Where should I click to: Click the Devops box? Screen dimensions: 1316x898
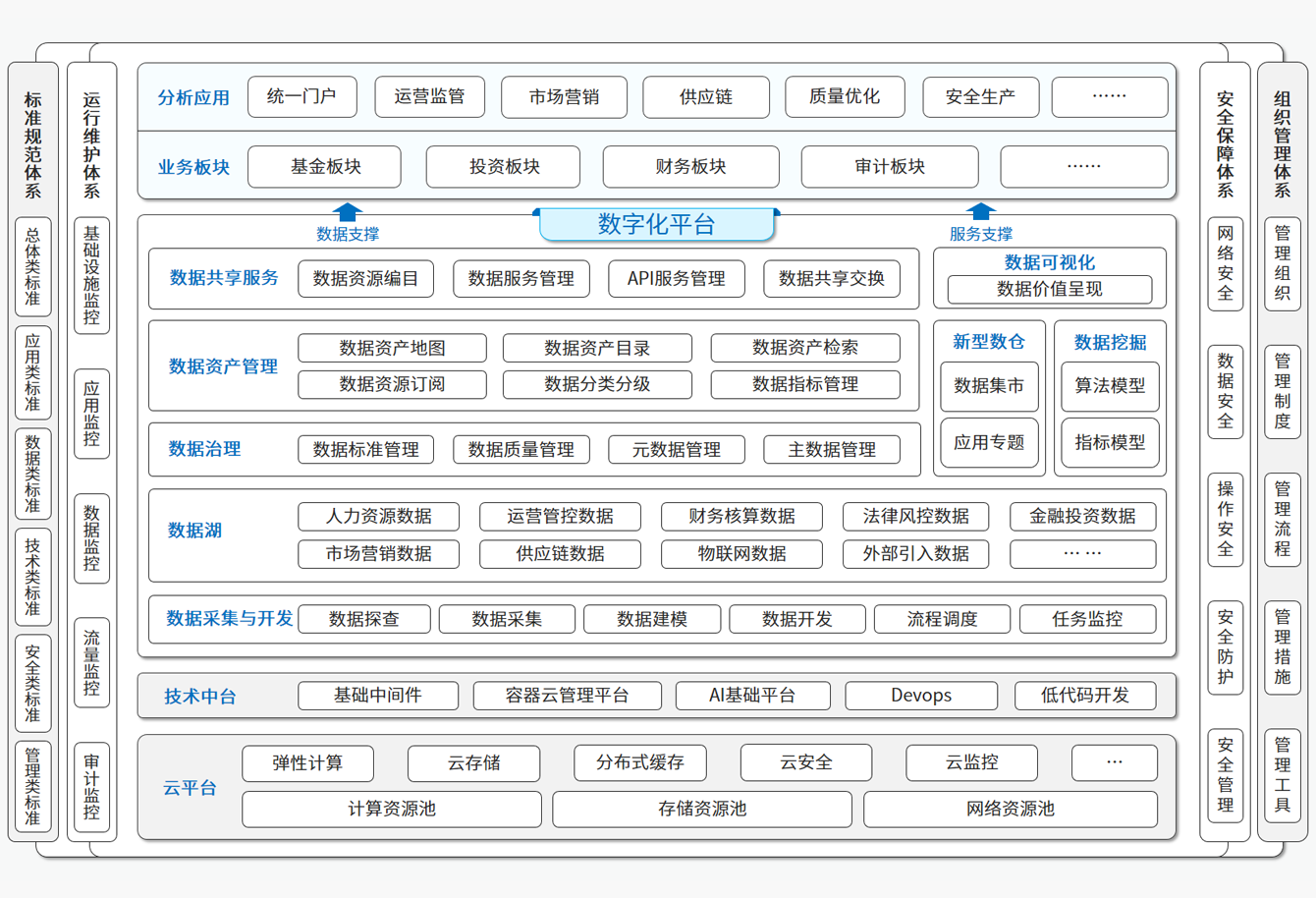pyautogui.click(x=921, y=696)
